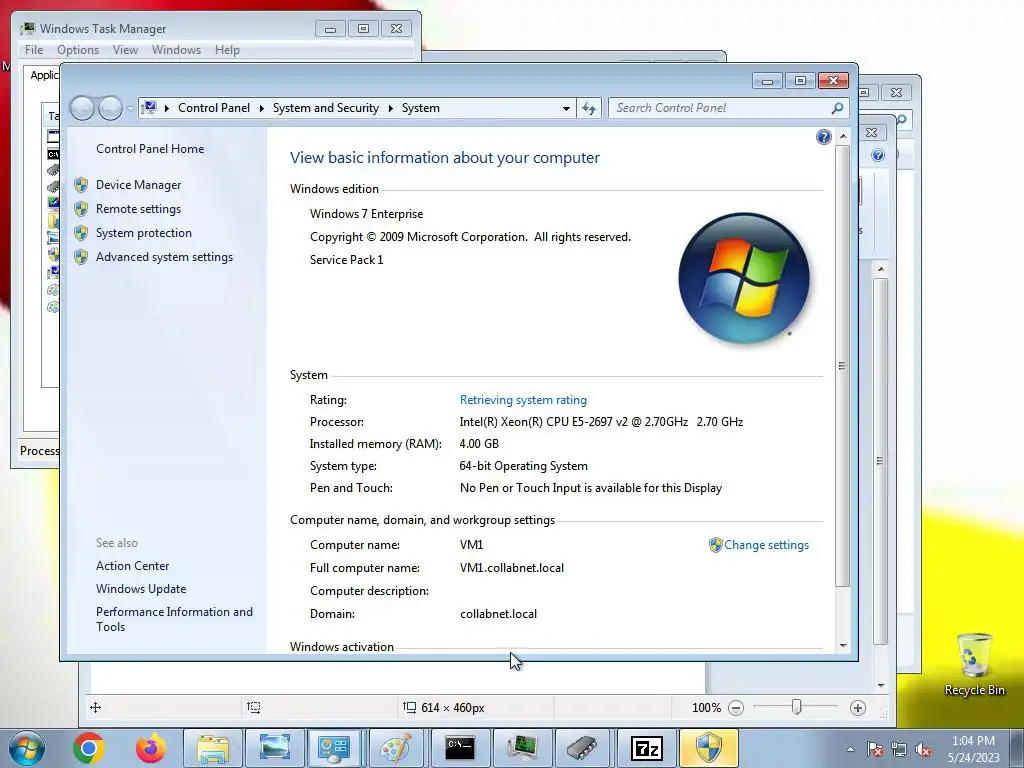Viewport: 1024px width, 768px height.
Task: Open Task Manager Options menu
Action: coord(78,50)
